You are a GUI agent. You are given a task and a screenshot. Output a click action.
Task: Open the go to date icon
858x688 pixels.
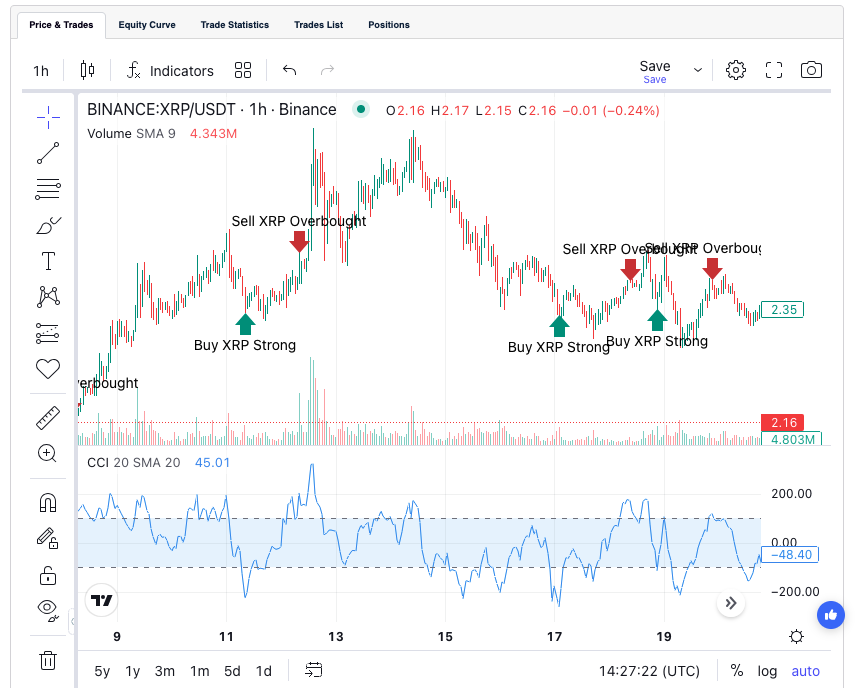tap(314, 670)
